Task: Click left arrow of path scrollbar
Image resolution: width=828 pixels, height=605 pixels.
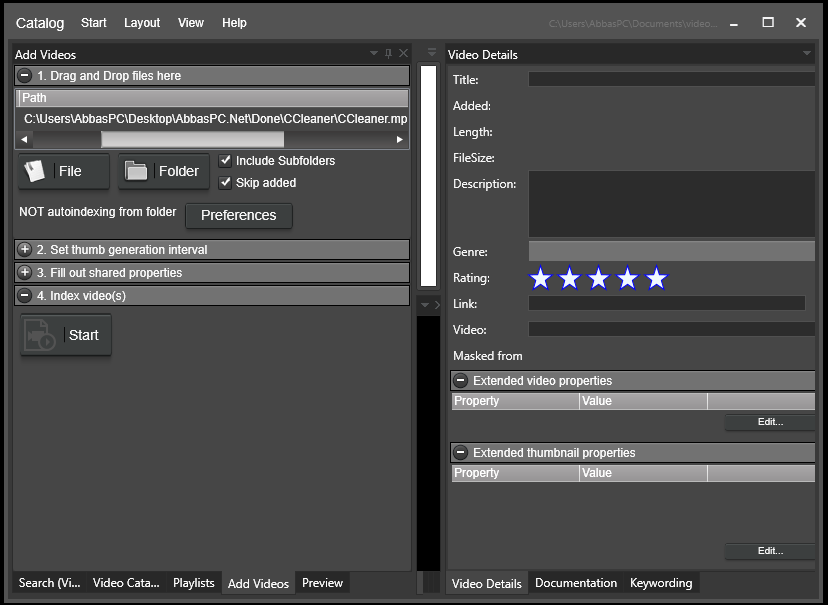Action: click(x=24, y=139)
